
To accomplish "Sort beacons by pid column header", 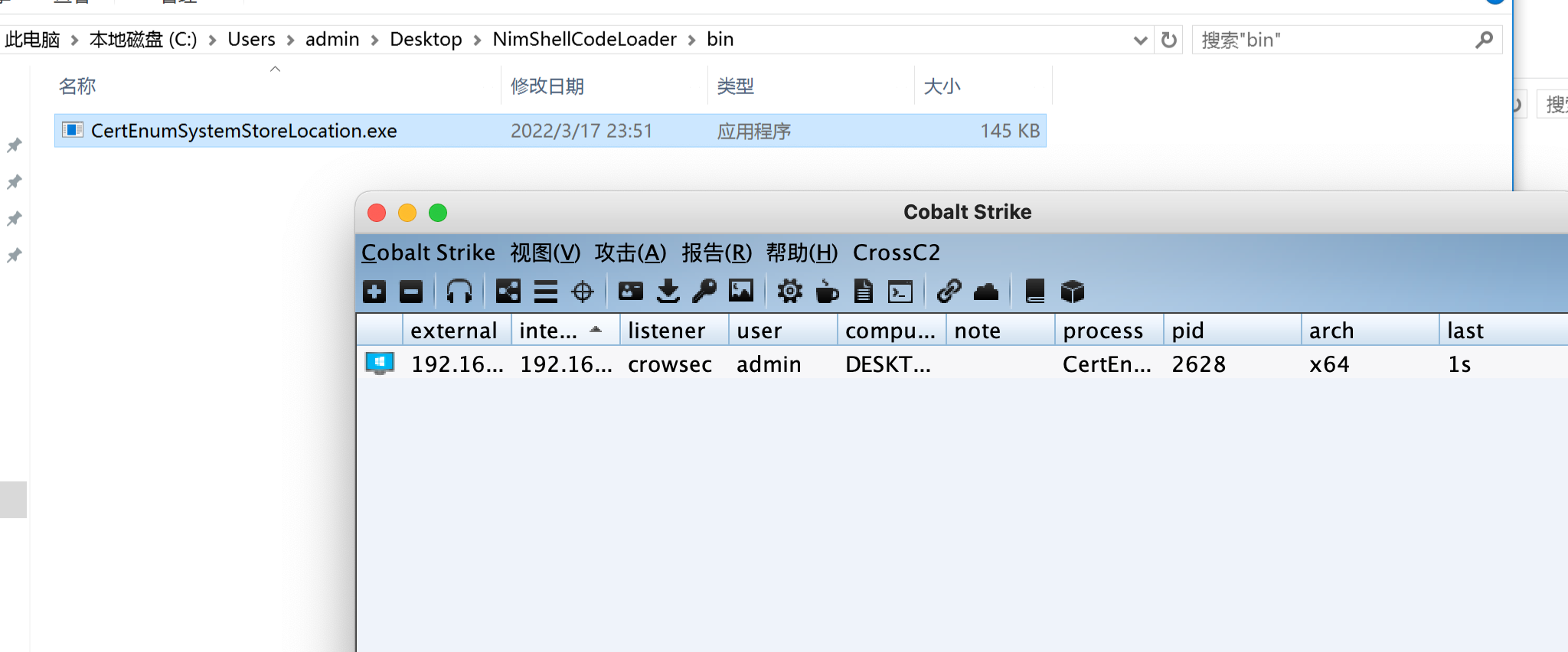I will click(x=1232, y=331).
